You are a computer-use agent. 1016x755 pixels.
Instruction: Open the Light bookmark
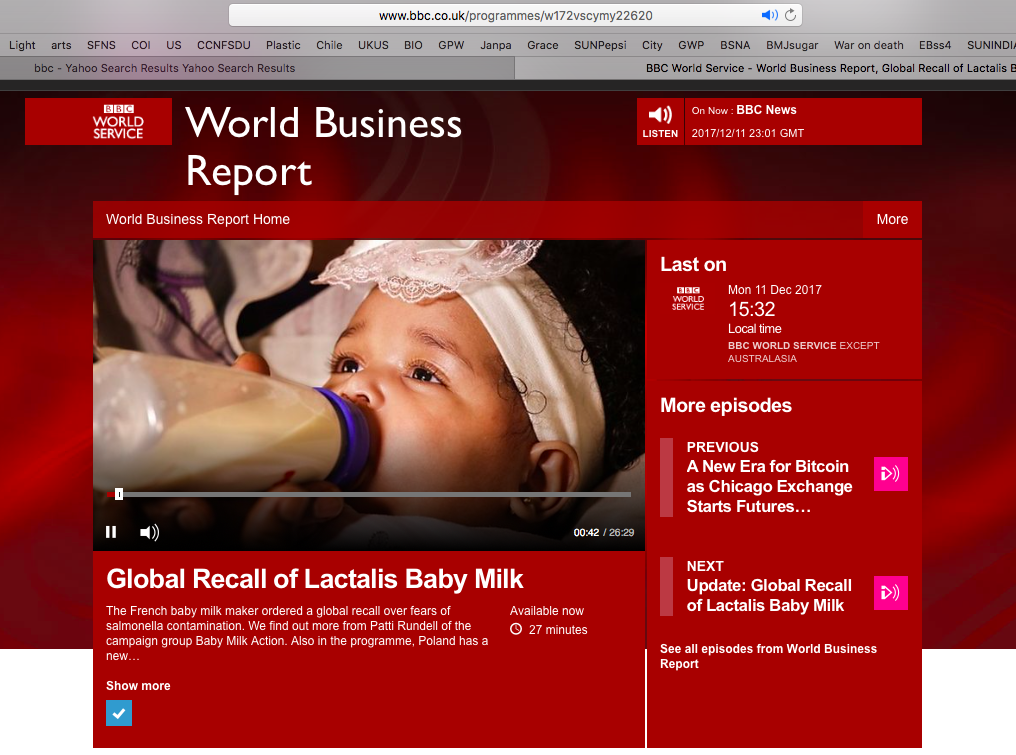click(x=22, y=45)
